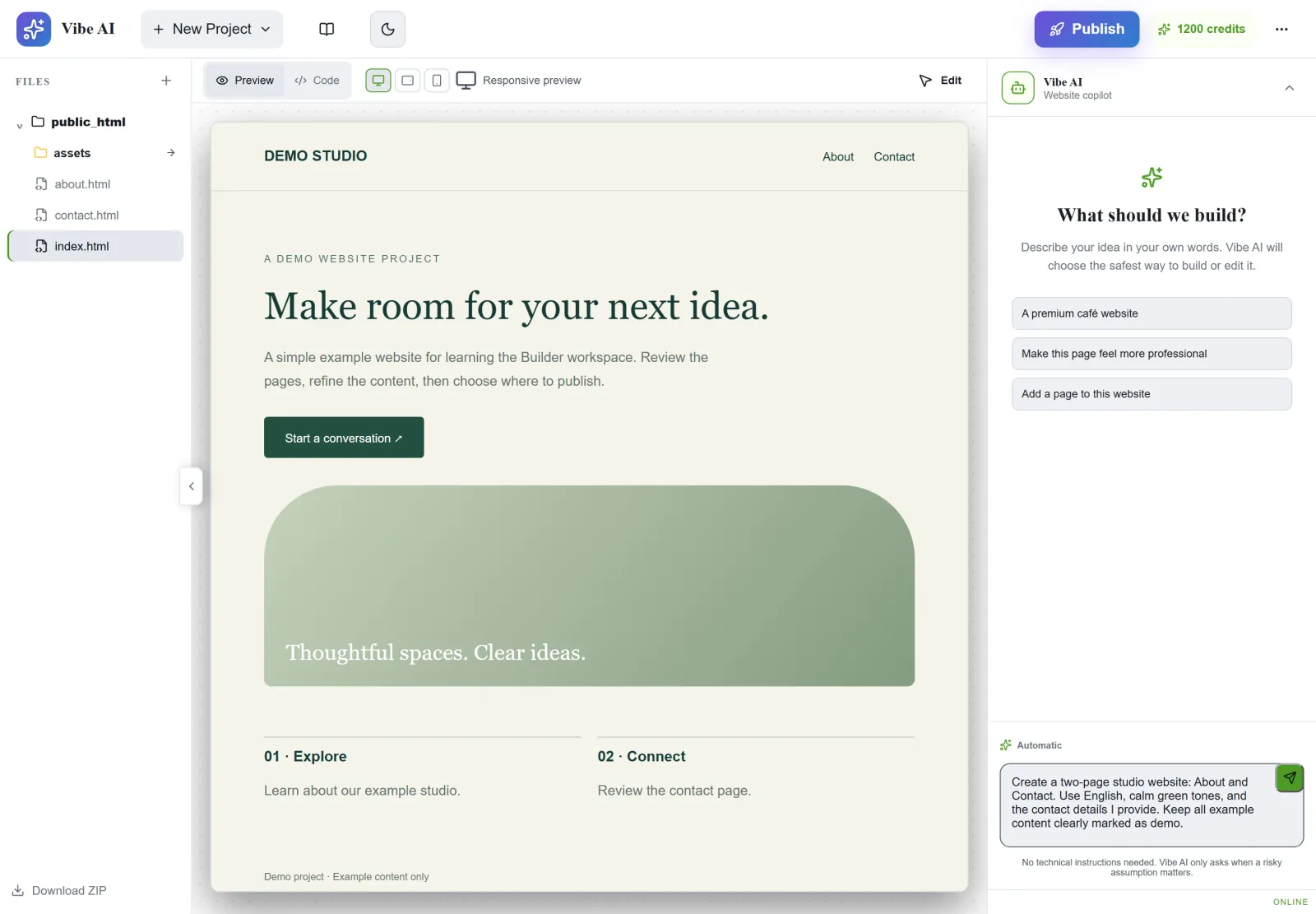Click the Responsive preview monitor icon
The image size is (1316, 914).
pyautogui.click(x=466, y=81)
